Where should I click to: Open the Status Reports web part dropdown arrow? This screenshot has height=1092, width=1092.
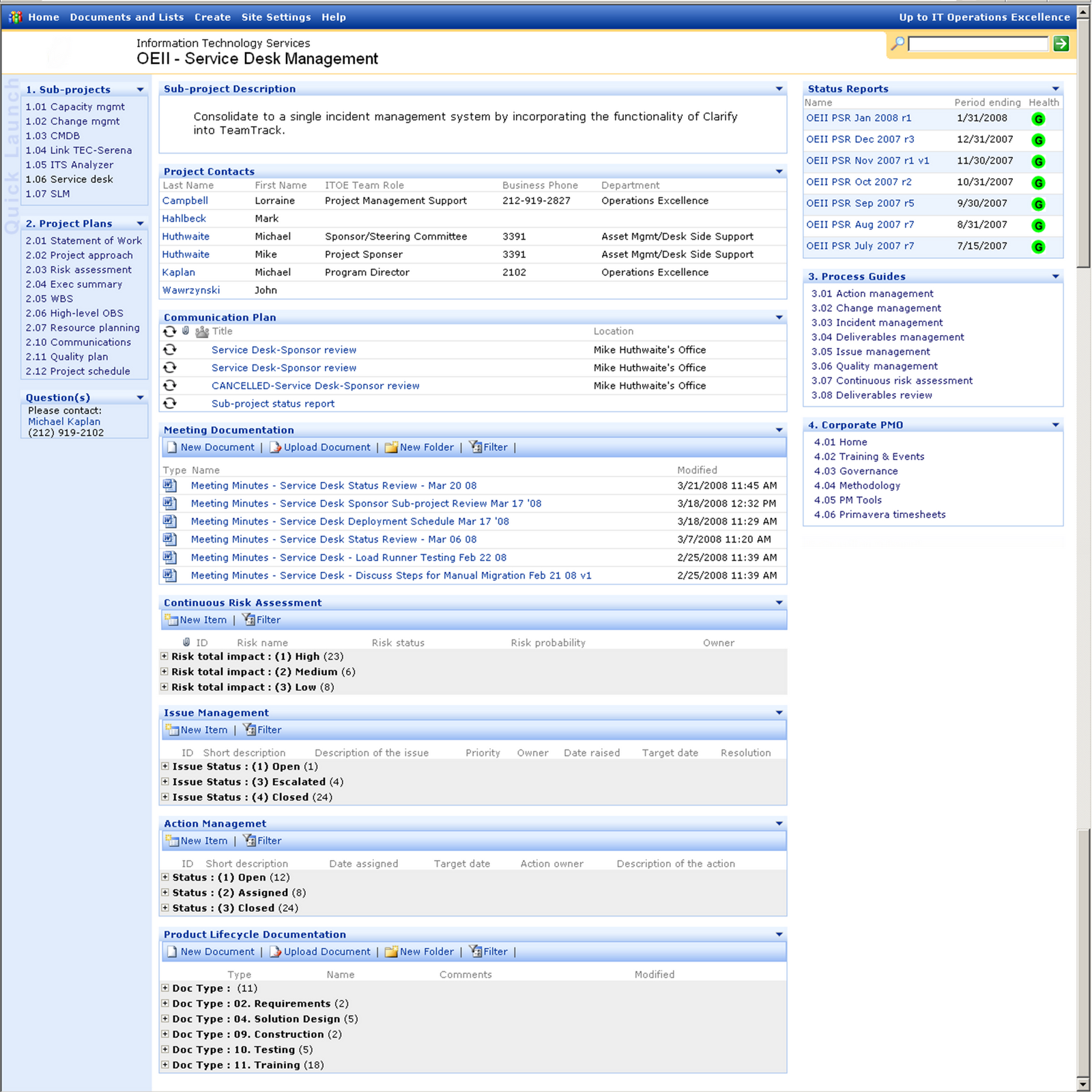pos(1055,88)
